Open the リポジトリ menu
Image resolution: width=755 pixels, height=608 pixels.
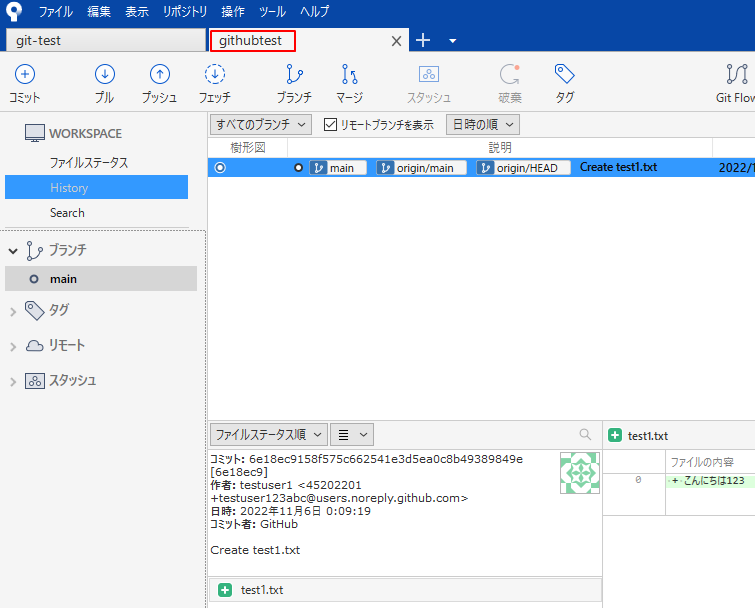coord(185,12)
